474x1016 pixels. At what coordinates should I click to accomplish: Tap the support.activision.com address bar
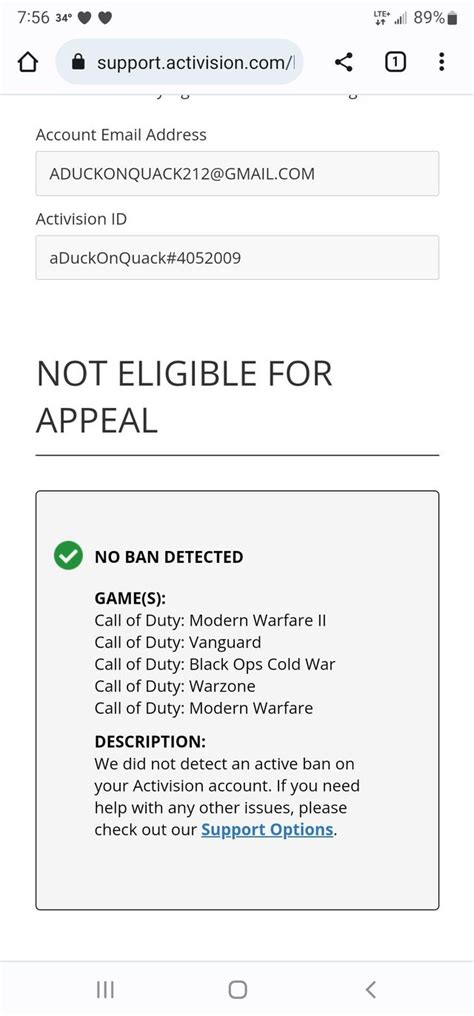pyautogui.click(x=179, y=62)
